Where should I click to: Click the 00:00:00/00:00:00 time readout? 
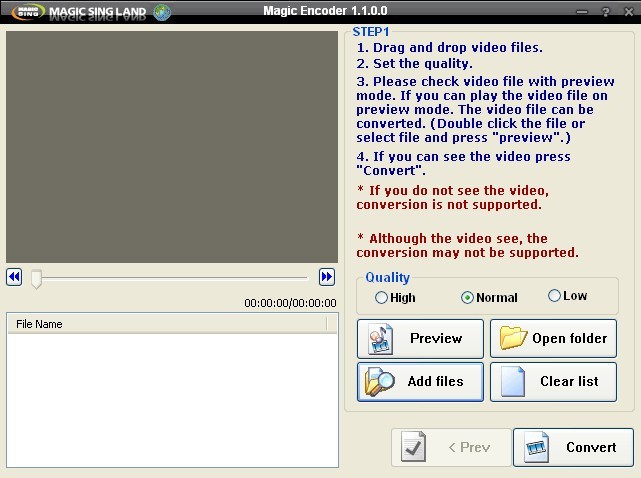290,303
